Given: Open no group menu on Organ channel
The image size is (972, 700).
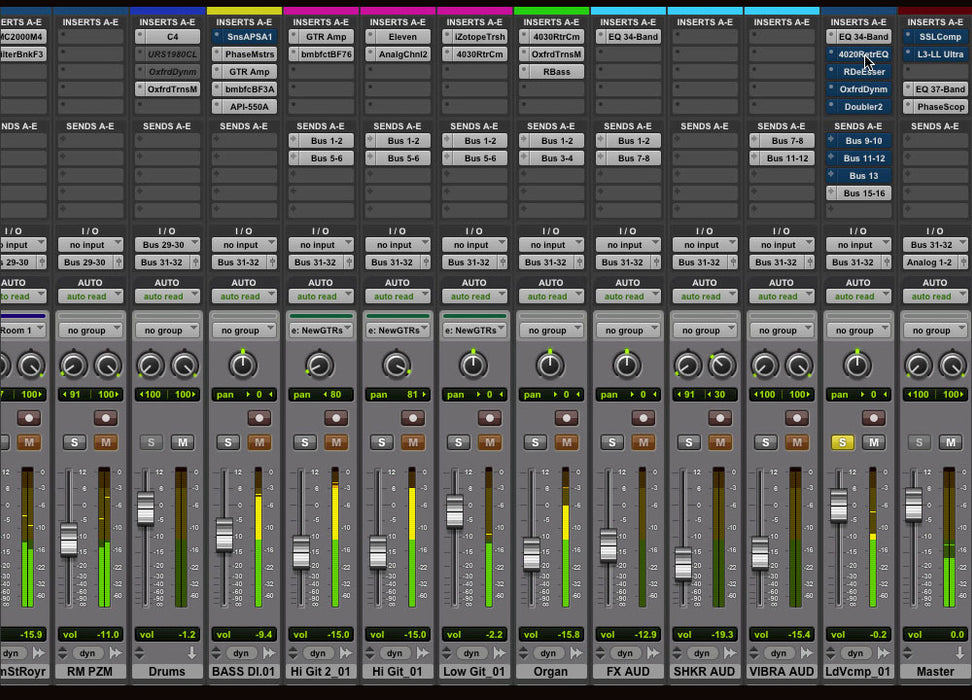Looking at the screenshot, I should pyautogui.click(x=551, y=330).
